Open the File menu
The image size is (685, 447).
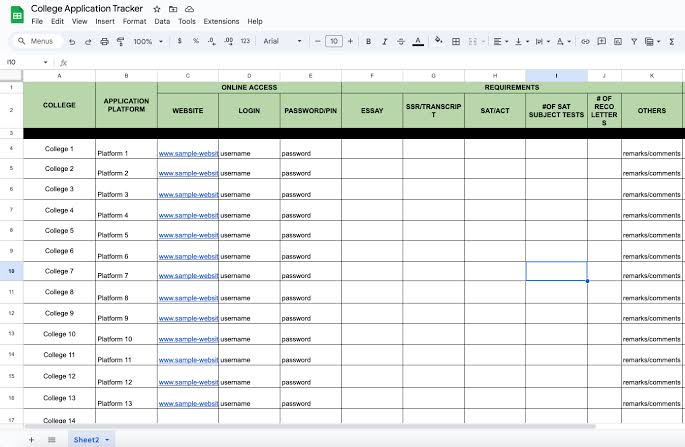point(37,21)
